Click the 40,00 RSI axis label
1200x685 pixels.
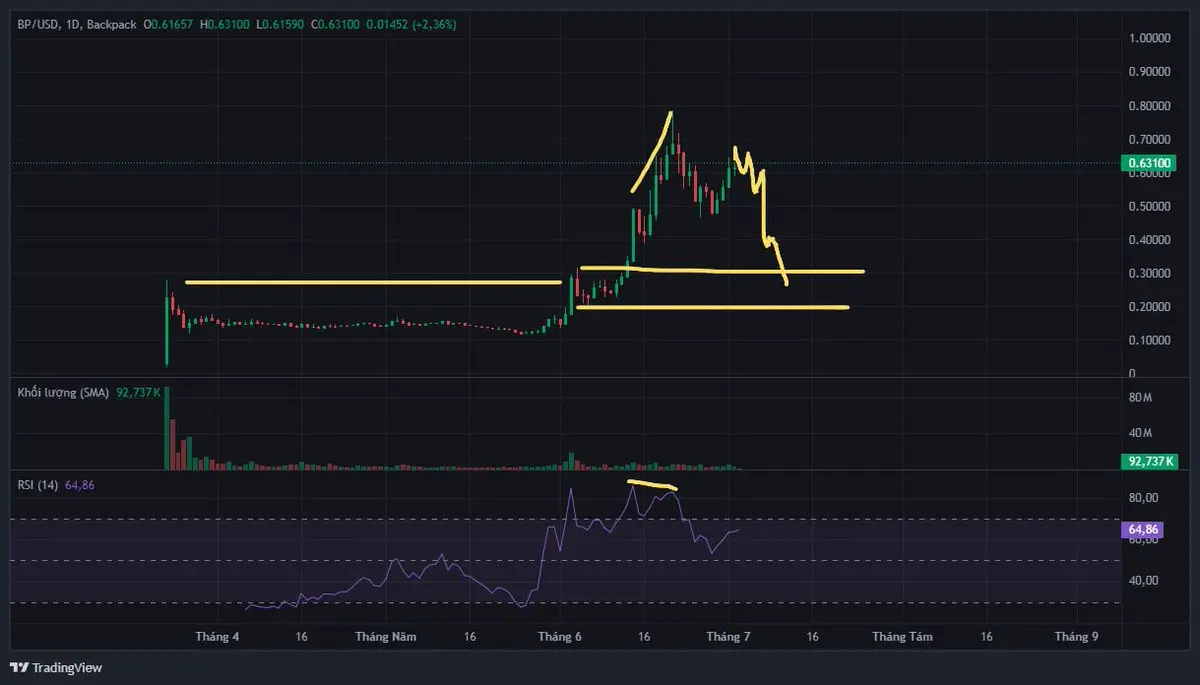[1144, 580]
